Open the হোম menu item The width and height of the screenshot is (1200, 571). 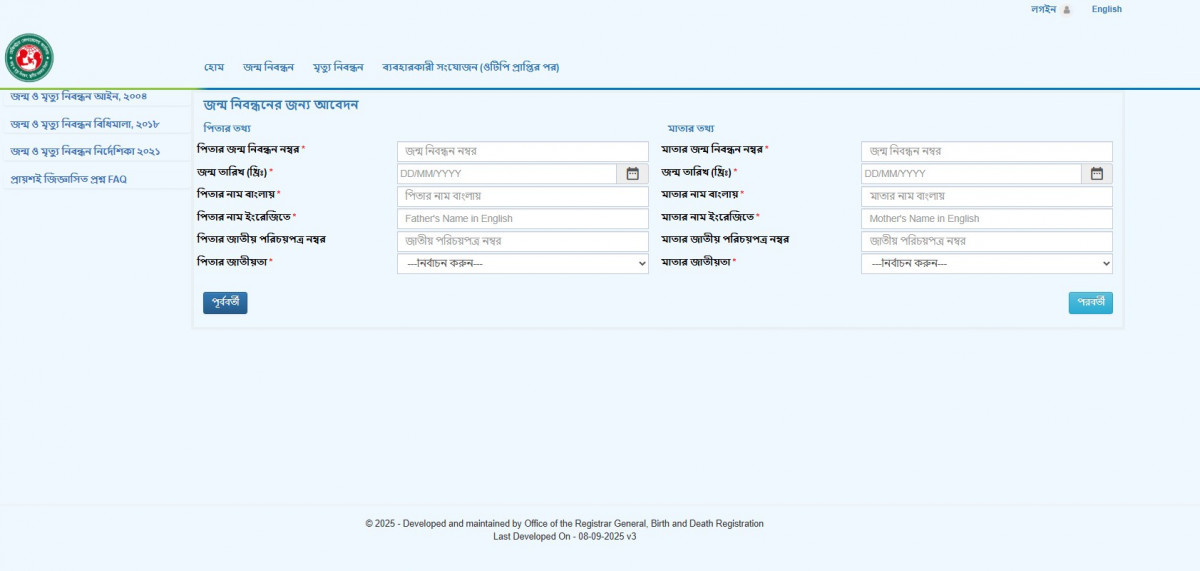(x=214, y=67)
